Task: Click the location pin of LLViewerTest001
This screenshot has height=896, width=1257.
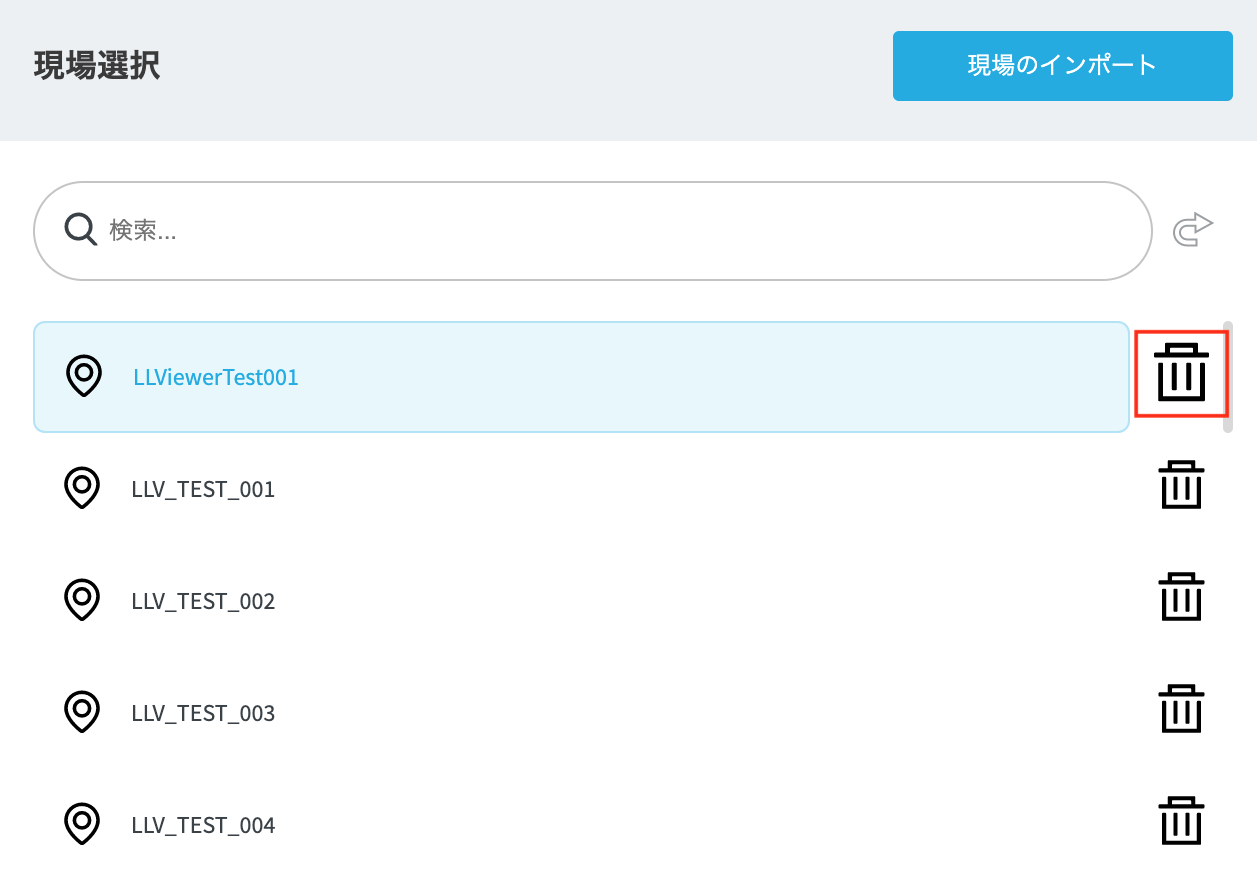Action: (x=84, y=376)
